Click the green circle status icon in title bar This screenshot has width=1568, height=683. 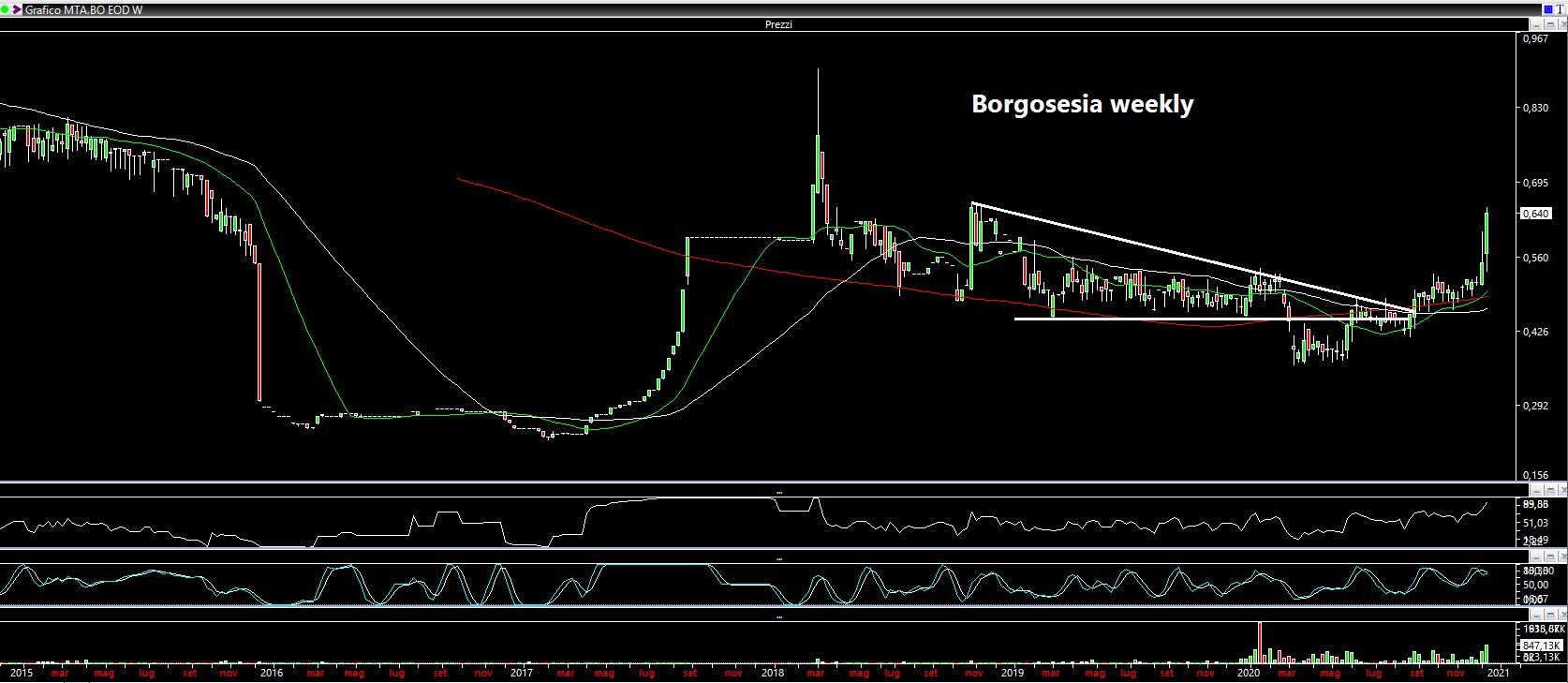pyautogui.click(x=6, y=9)
